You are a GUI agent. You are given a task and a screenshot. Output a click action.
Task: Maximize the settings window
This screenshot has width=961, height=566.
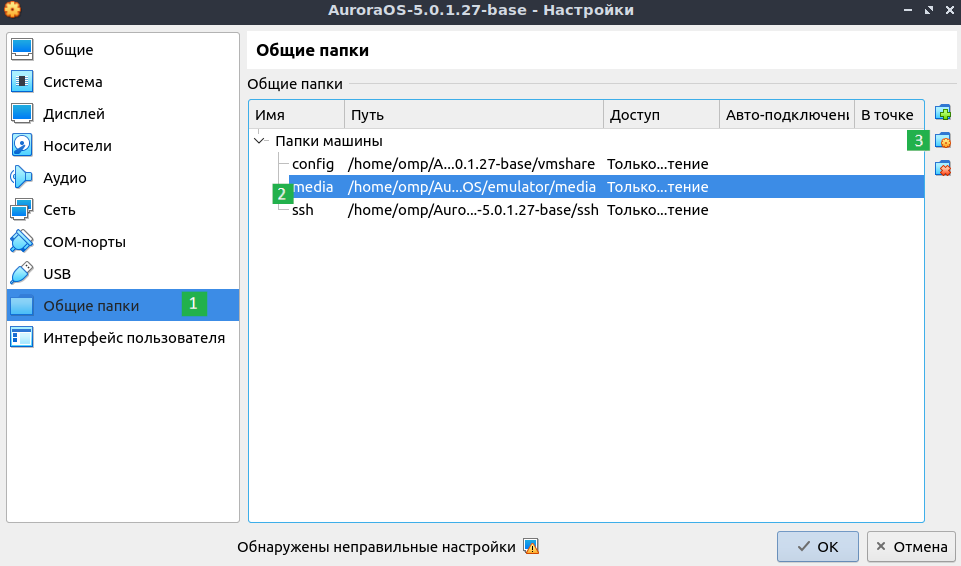click(x=929, y=10)
